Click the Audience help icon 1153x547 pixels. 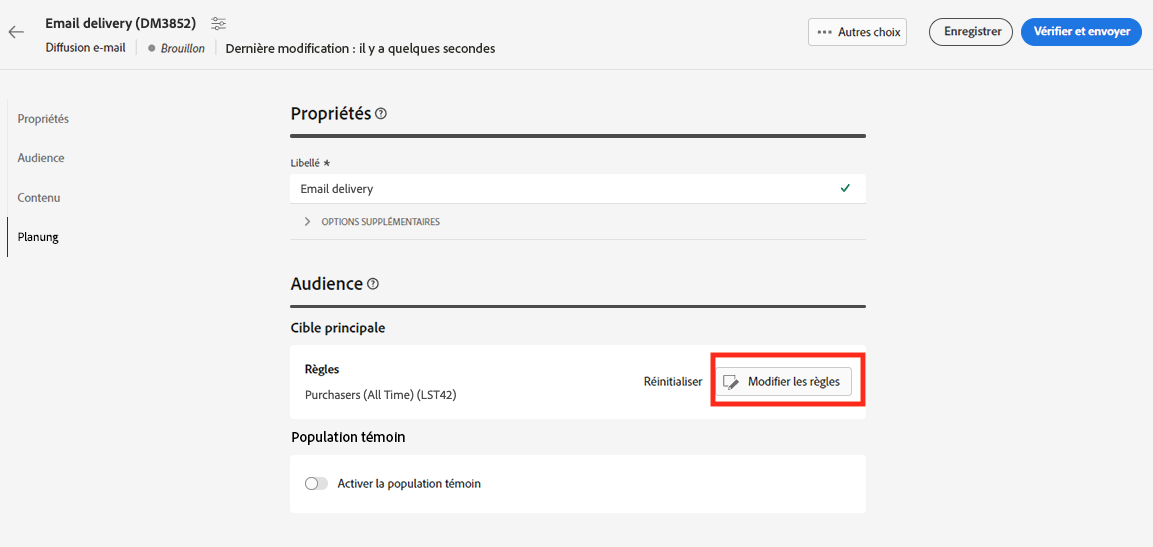[373, 284]
